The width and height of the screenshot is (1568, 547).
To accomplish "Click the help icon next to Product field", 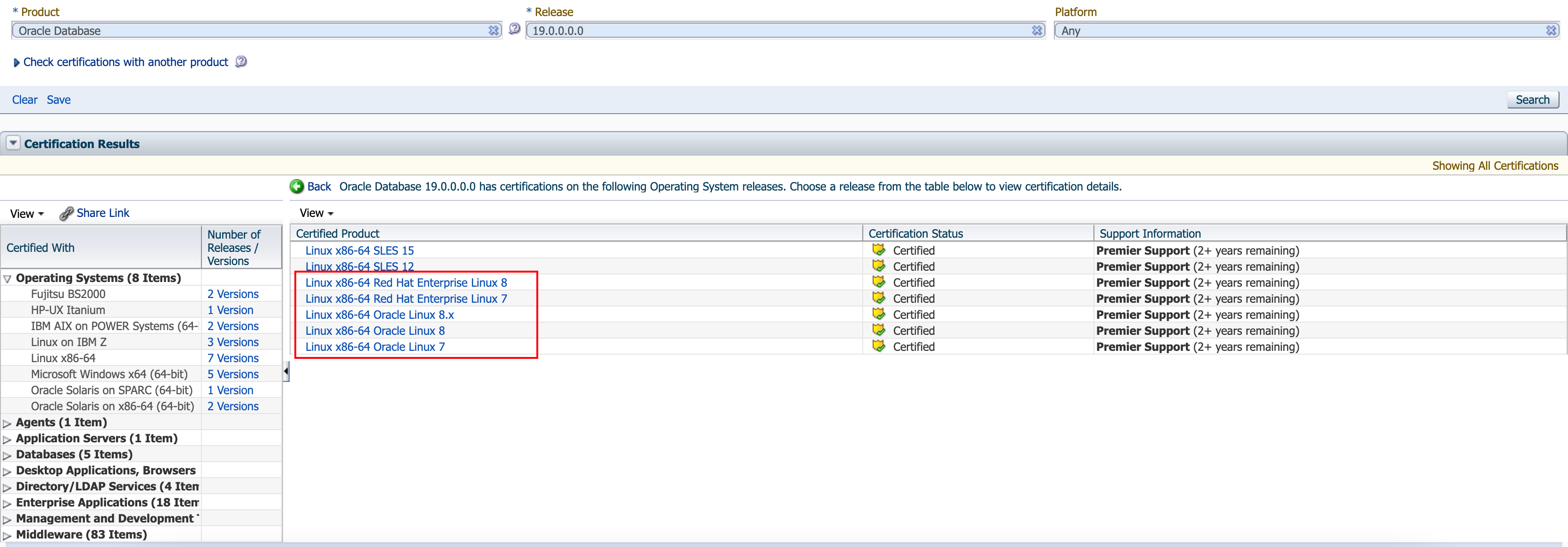I will [x=514, y=29].
